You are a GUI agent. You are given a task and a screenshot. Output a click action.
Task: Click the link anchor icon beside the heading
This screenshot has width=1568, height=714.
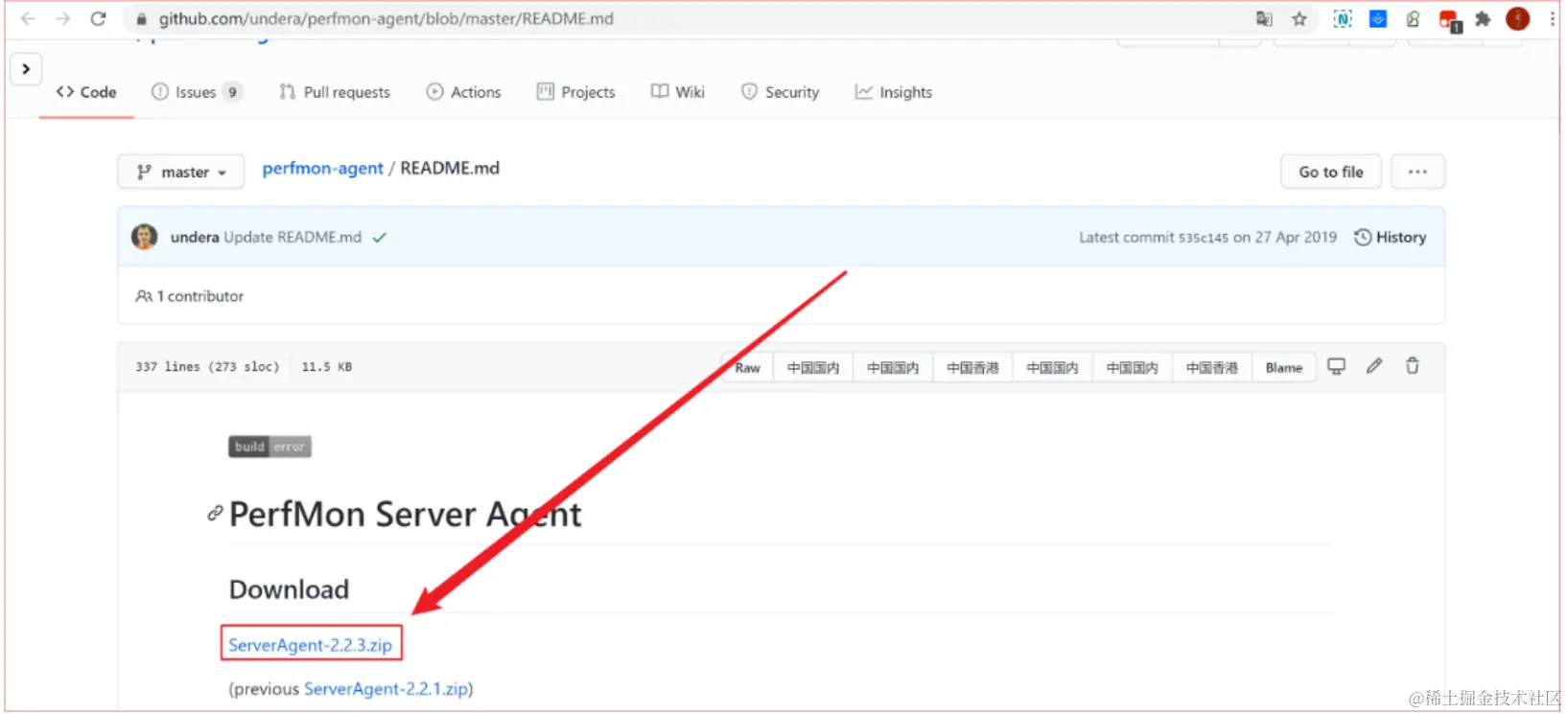(x=216, y=514)
